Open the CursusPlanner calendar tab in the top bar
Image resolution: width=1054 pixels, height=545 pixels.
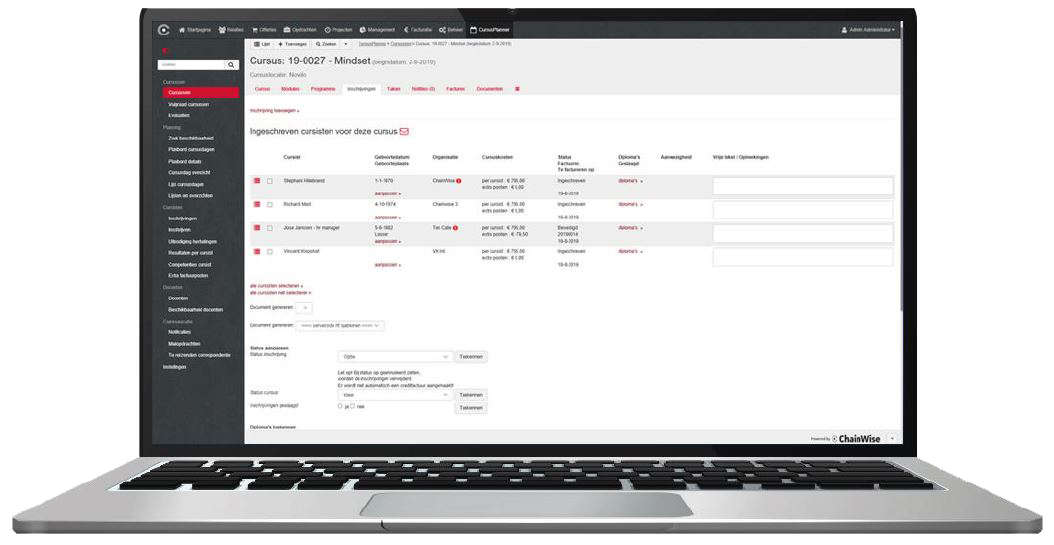[x=489, y=30]
